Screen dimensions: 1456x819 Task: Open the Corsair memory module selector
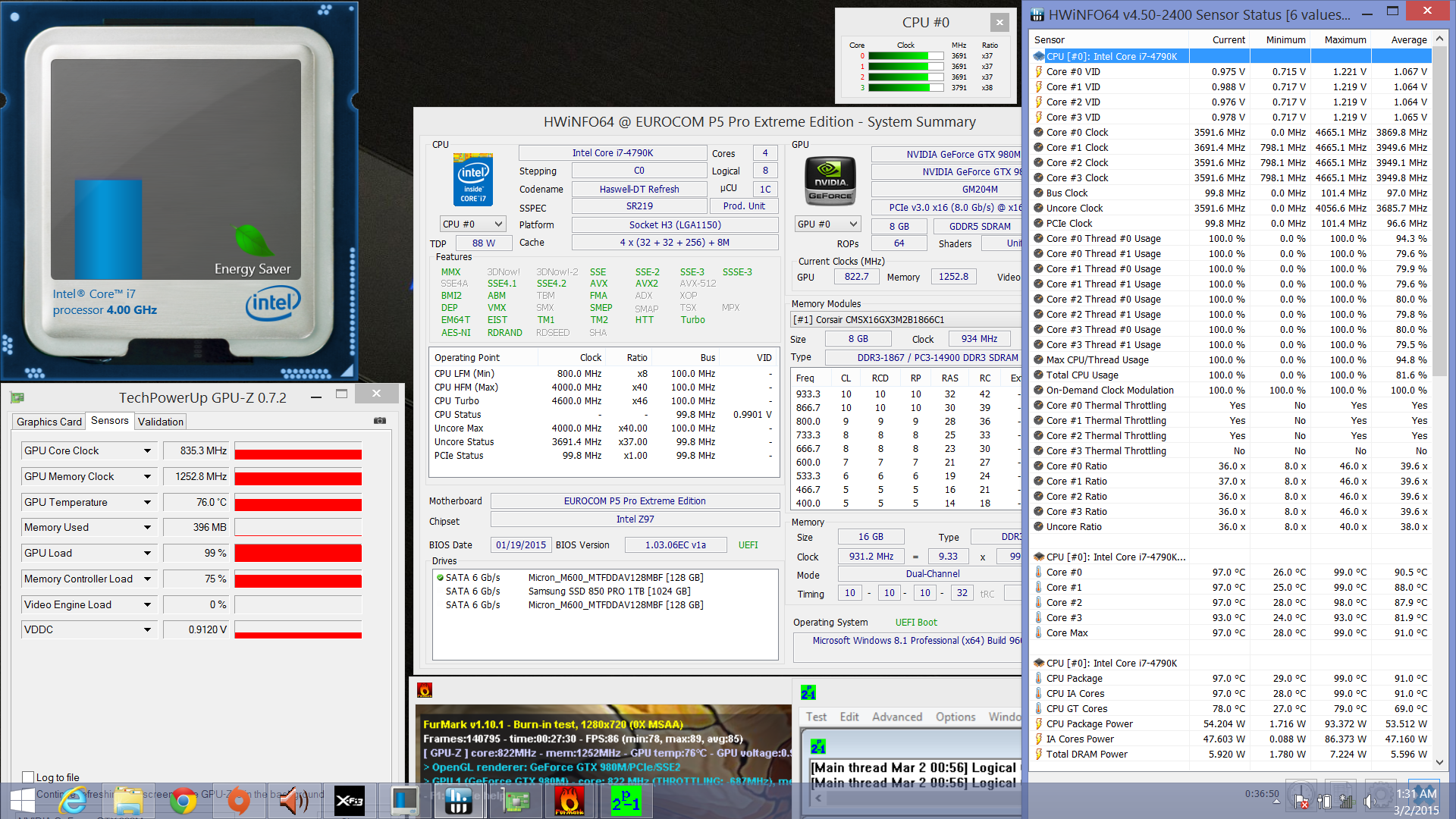coord(906,320)
